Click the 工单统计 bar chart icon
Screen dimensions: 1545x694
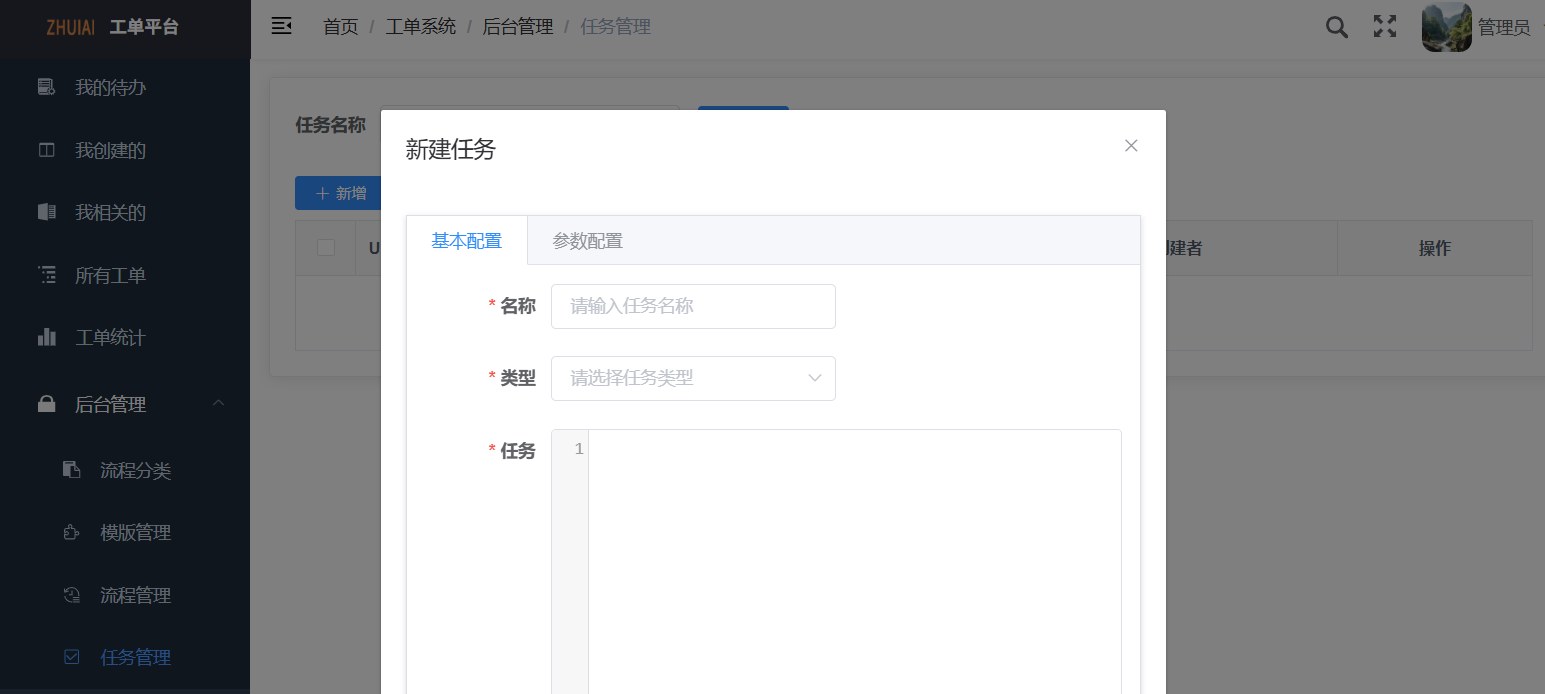tap(45, 337)
